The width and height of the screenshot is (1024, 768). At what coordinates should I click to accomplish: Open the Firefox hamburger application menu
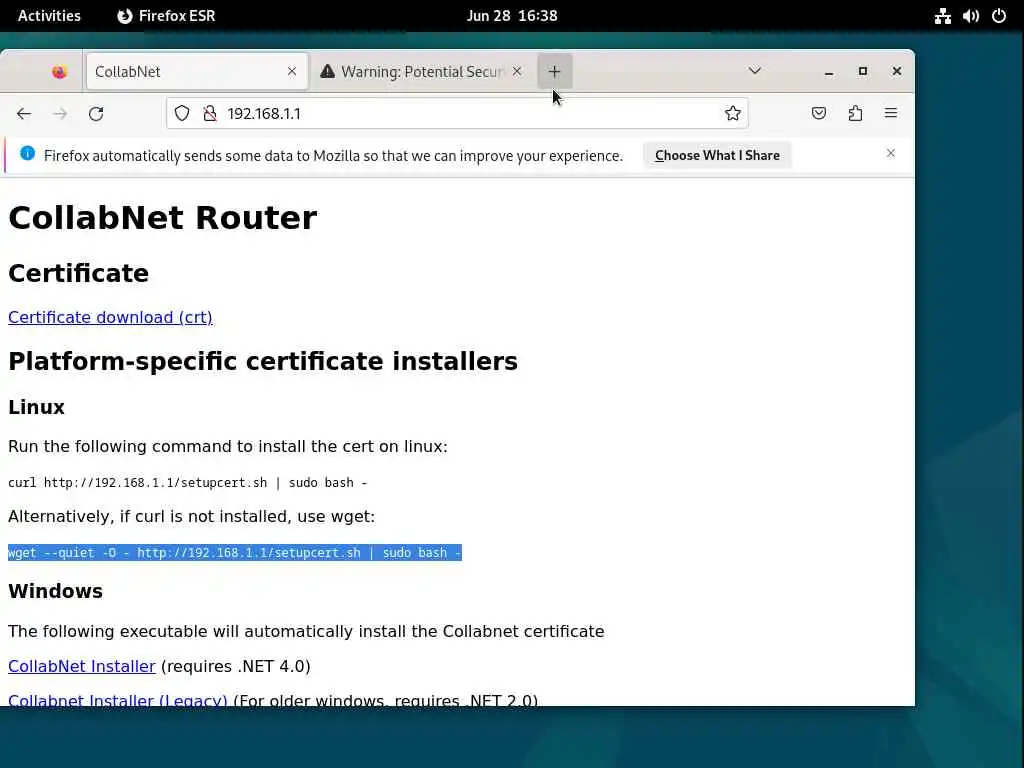tap(891, 114)
